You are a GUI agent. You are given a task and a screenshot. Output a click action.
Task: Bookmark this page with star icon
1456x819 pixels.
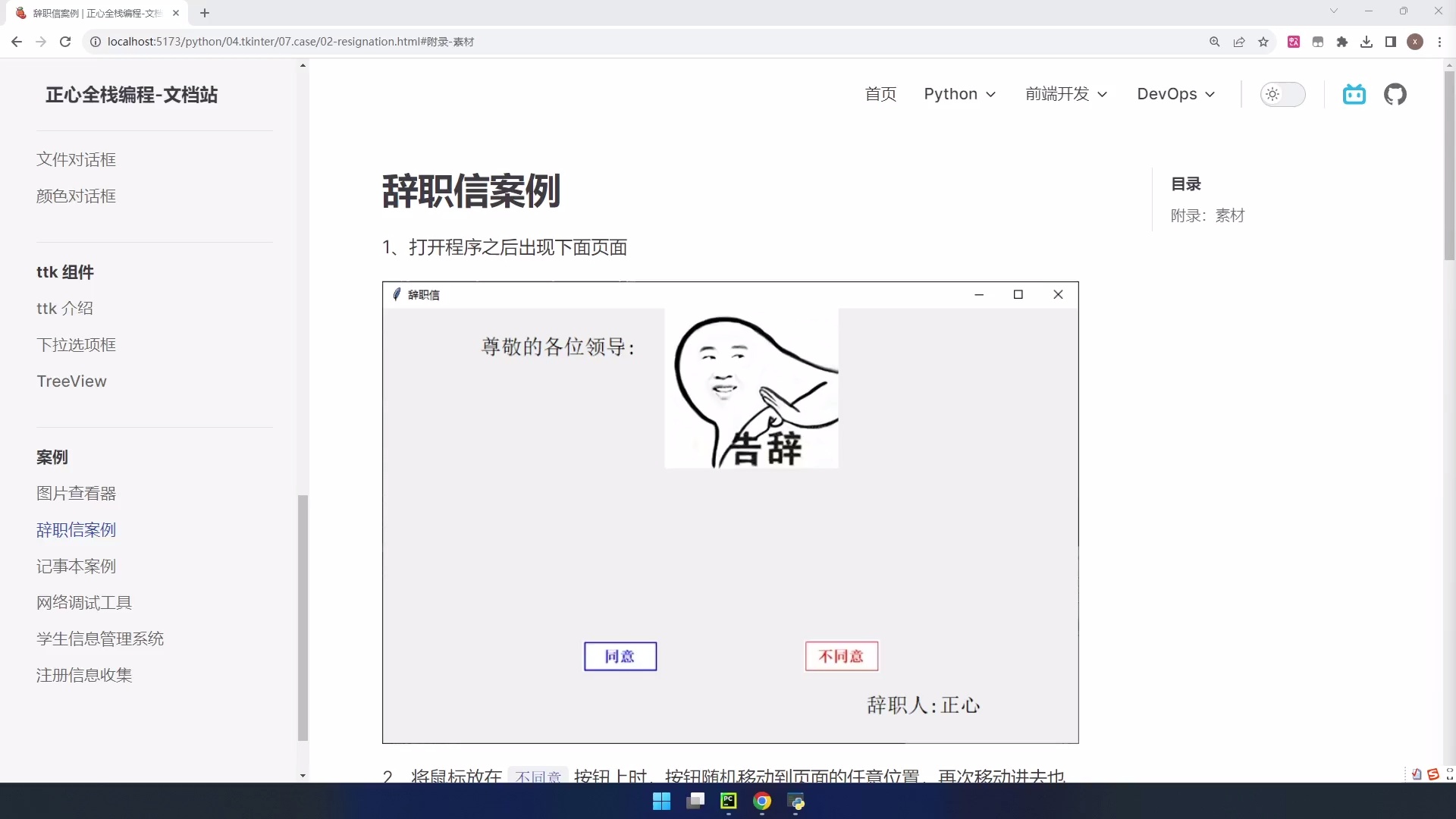click(x=1263, y=42)
